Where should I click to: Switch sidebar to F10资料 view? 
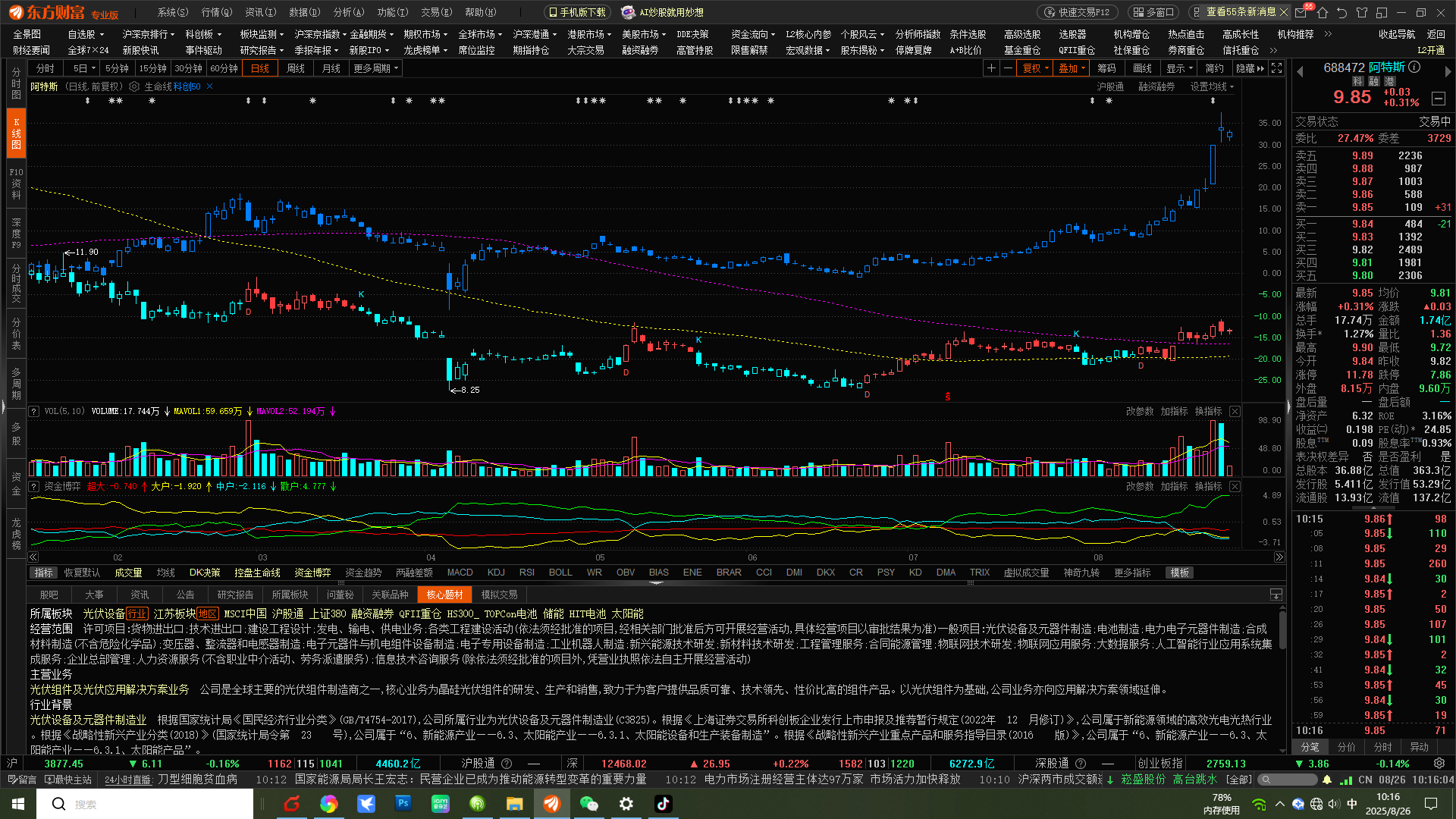(16, 183)
